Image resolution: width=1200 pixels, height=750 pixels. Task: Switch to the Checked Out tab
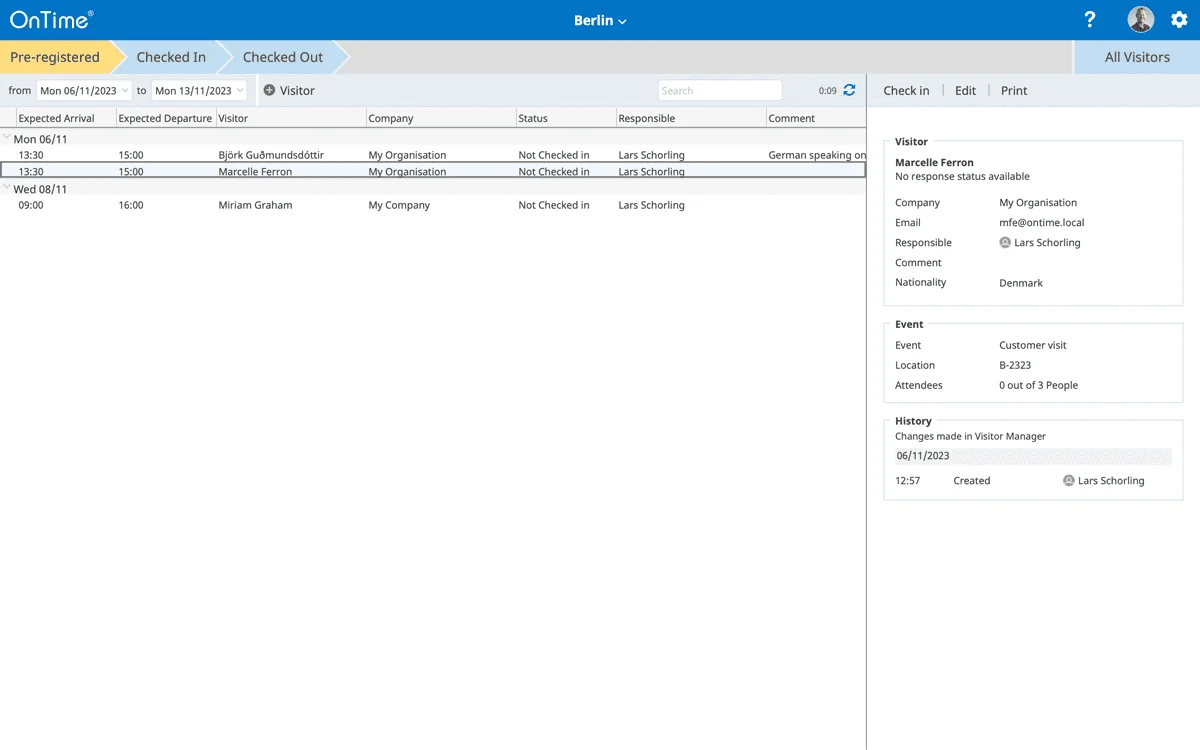click(283, 57)
